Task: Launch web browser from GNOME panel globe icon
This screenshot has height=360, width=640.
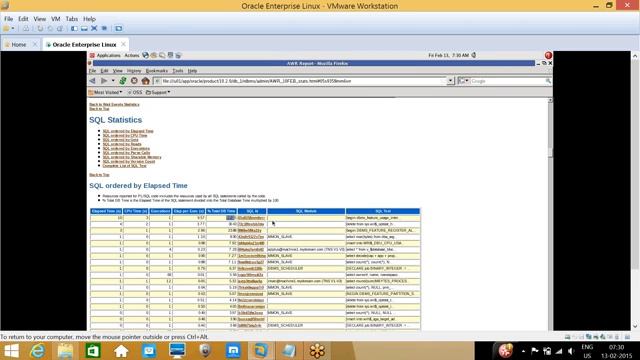Action: (x=145, y=55)
